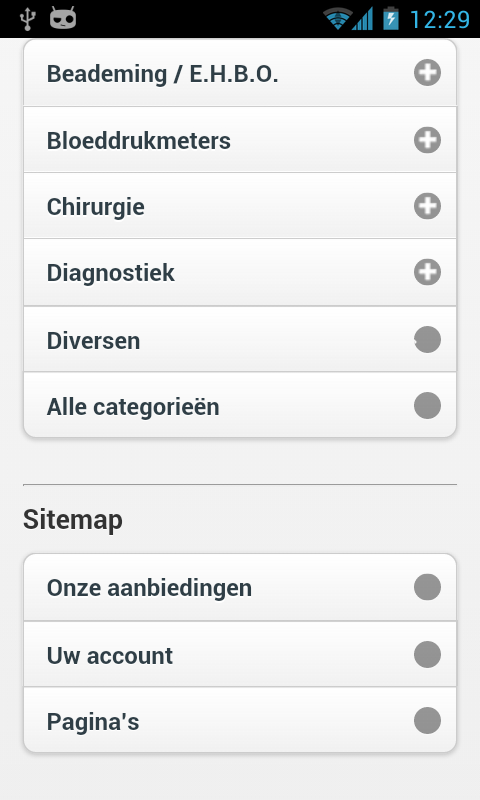Open Onze aanbiedingen page
This screenshot has width=480, height=800.
point(240,588)
